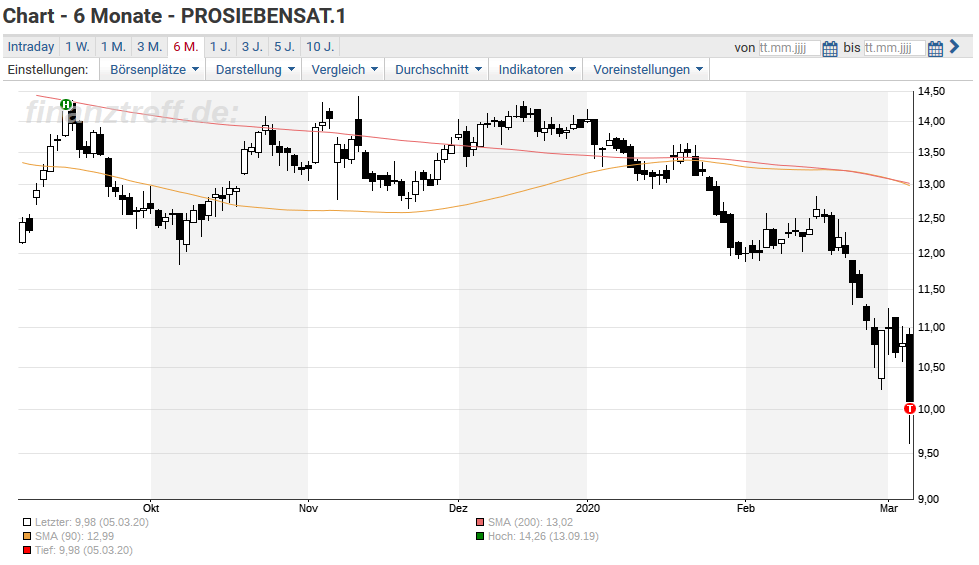Open the Börsenplätze dropdown
The height and width of the screenshot is (565, 979).
pos(154,69)
